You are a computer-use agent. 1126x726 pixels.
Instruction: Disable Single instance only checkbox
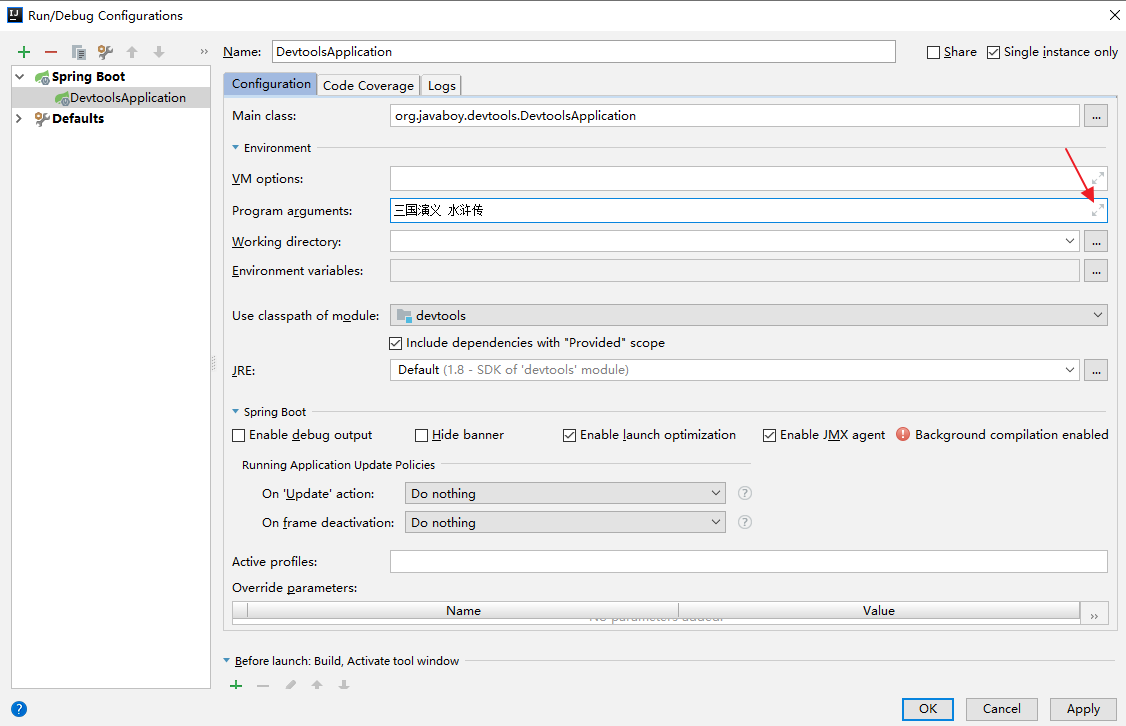click(x=993, y=52)
